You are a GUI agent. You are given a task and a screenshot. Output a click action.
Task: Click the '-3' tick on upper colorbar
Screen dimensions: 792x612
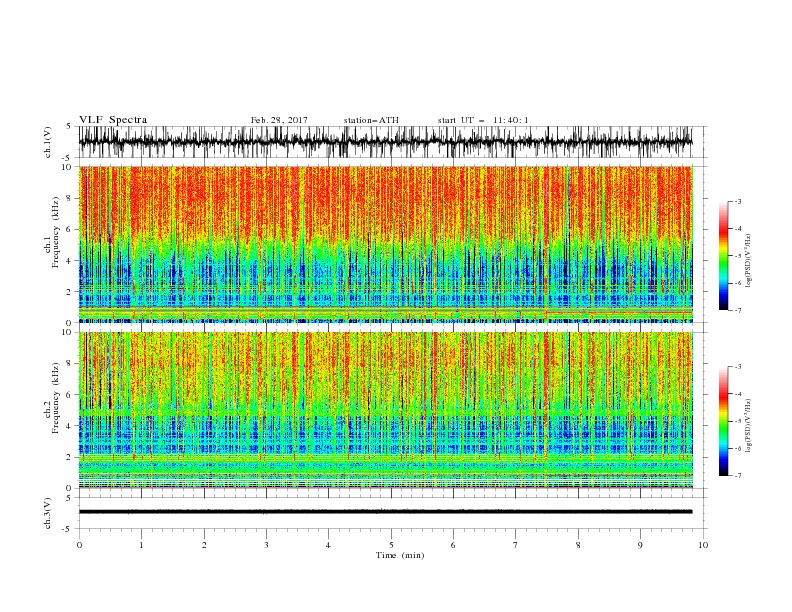pos(737,201)
